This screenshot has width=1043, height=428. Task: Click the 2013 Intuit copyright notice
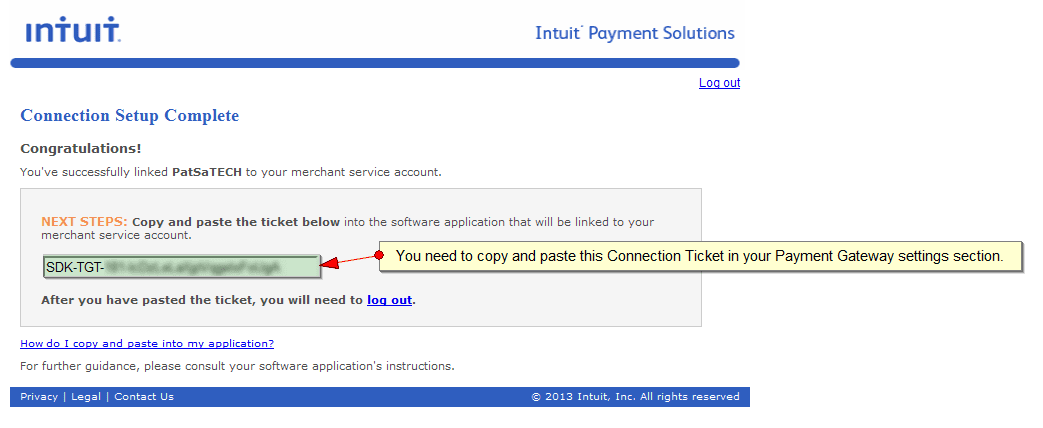click(x=635, y=397)
